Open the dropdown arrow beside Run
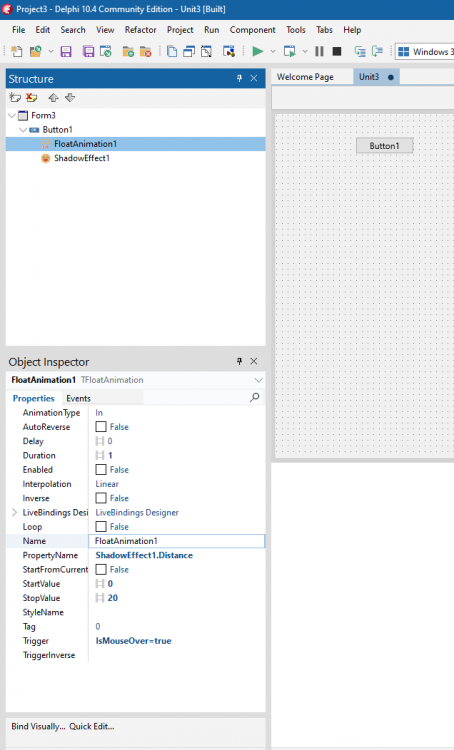Viewport: 454px width, 750px height. coord(273,51)
